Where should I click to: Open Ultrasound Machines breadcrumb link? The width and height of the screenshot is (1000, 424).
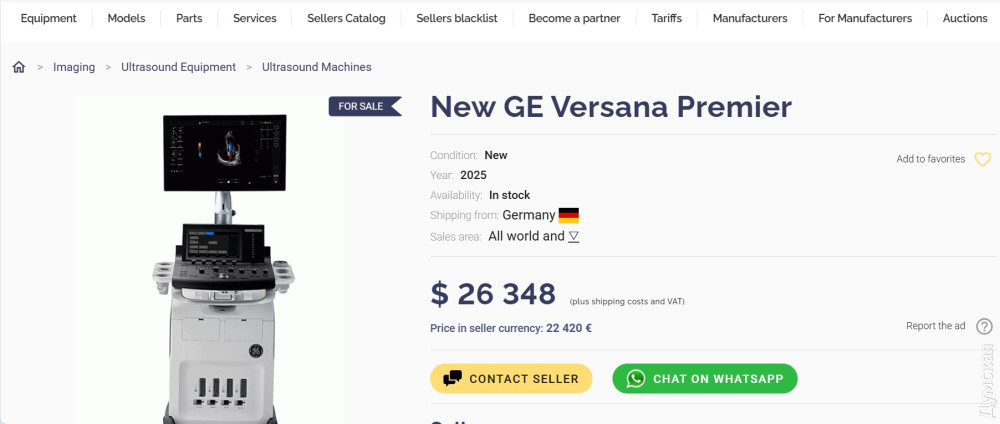click(316, 67)
